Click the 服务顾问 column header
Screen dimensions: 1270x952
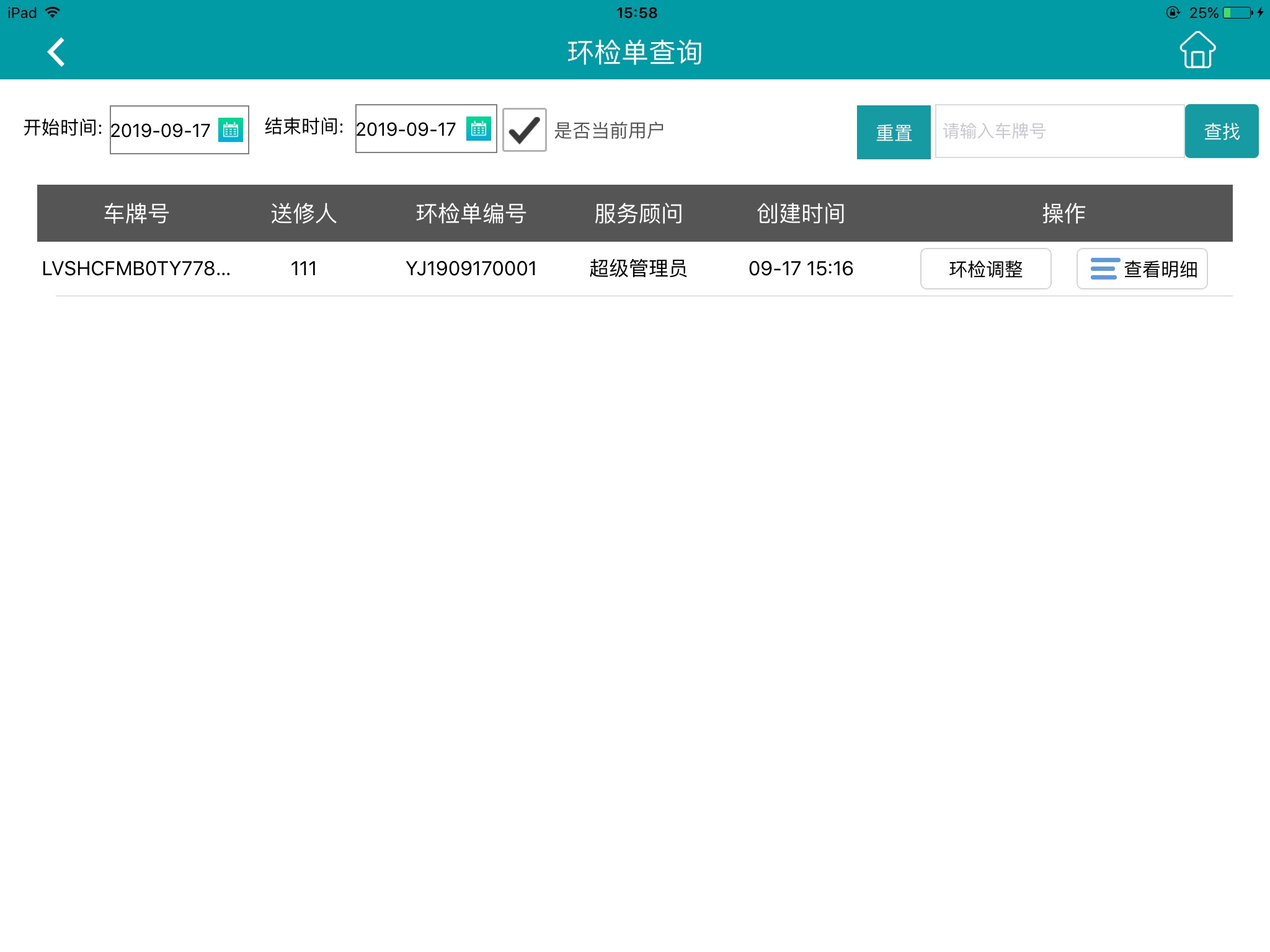639,213
